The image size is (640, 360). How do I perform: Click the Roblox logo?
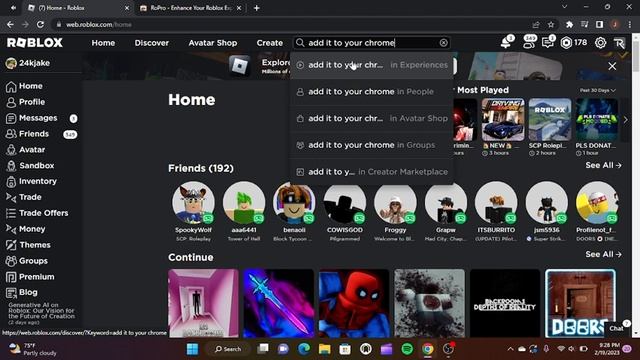(x=35, y=42)
